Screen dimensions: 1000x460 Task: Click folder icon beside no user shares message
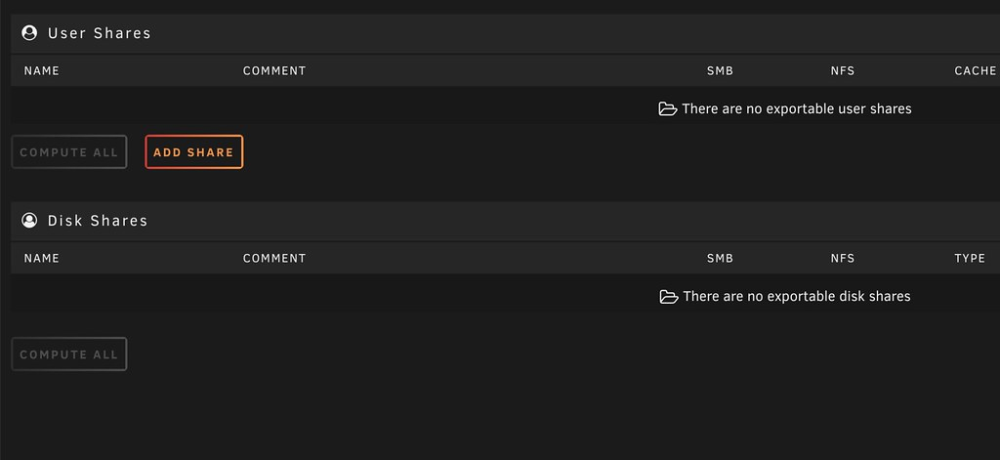[x=668, y=109]
